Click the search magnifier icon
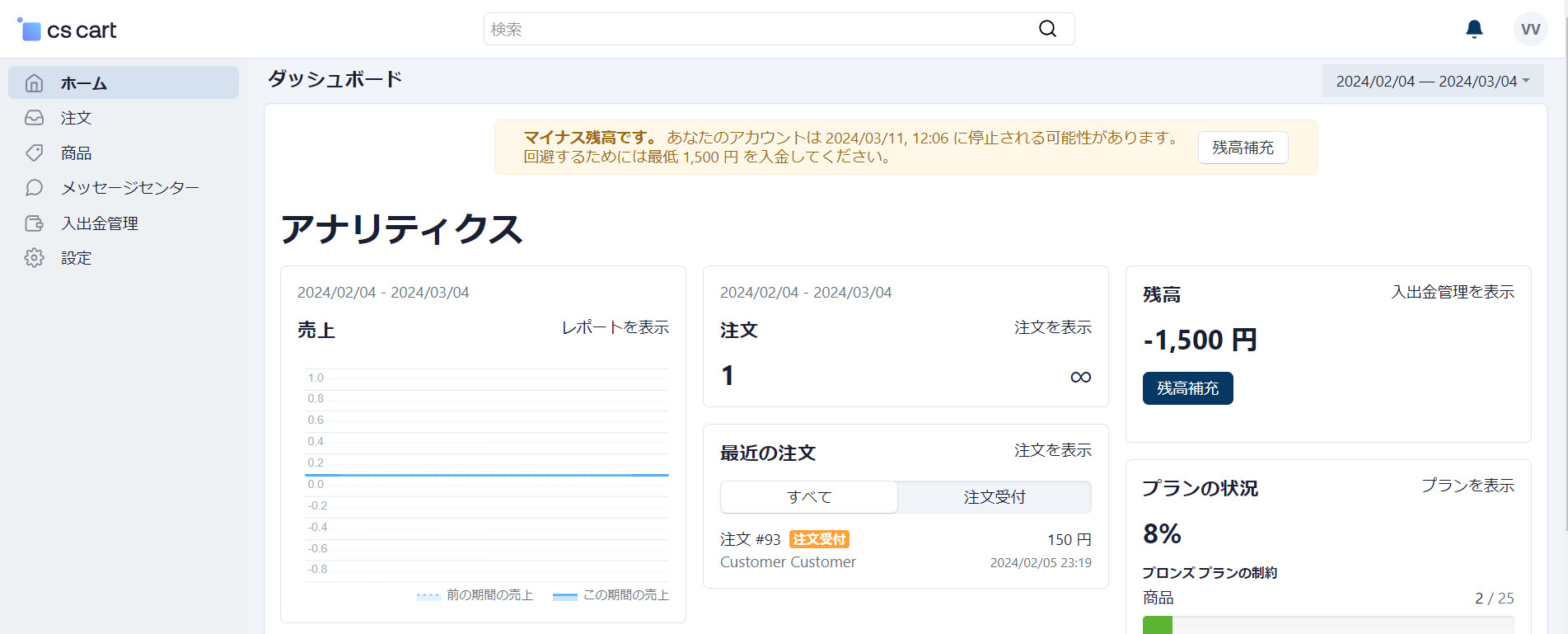 [x=1047, y=29]
